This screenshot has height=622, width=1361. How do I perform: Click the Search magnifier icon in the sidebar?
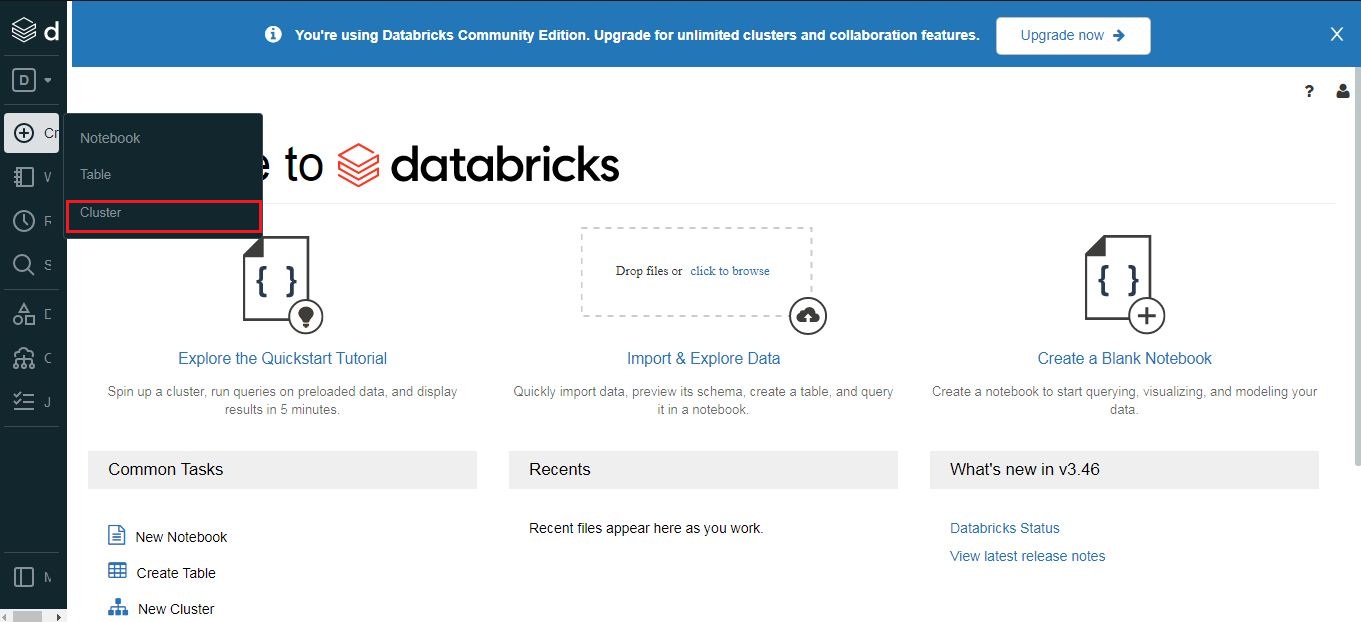pos(24,265)
